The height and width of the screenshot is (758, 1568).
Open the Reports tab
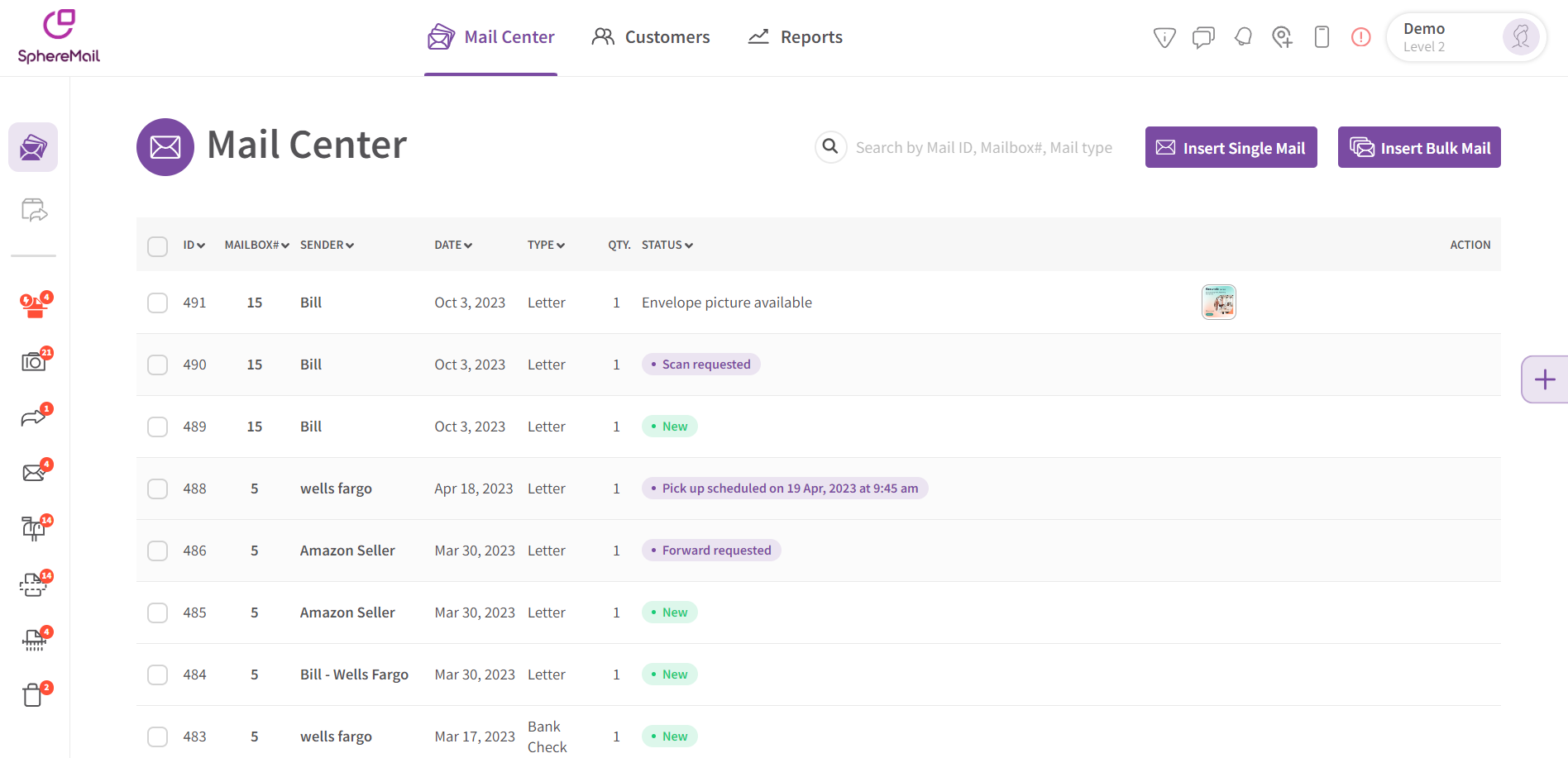[794, 36]
